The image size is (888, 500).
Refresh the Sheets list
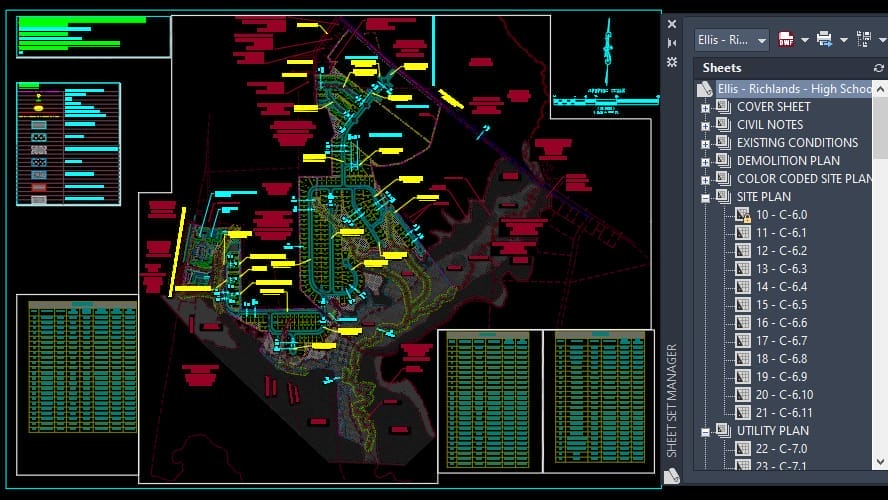tap(878, 68)
